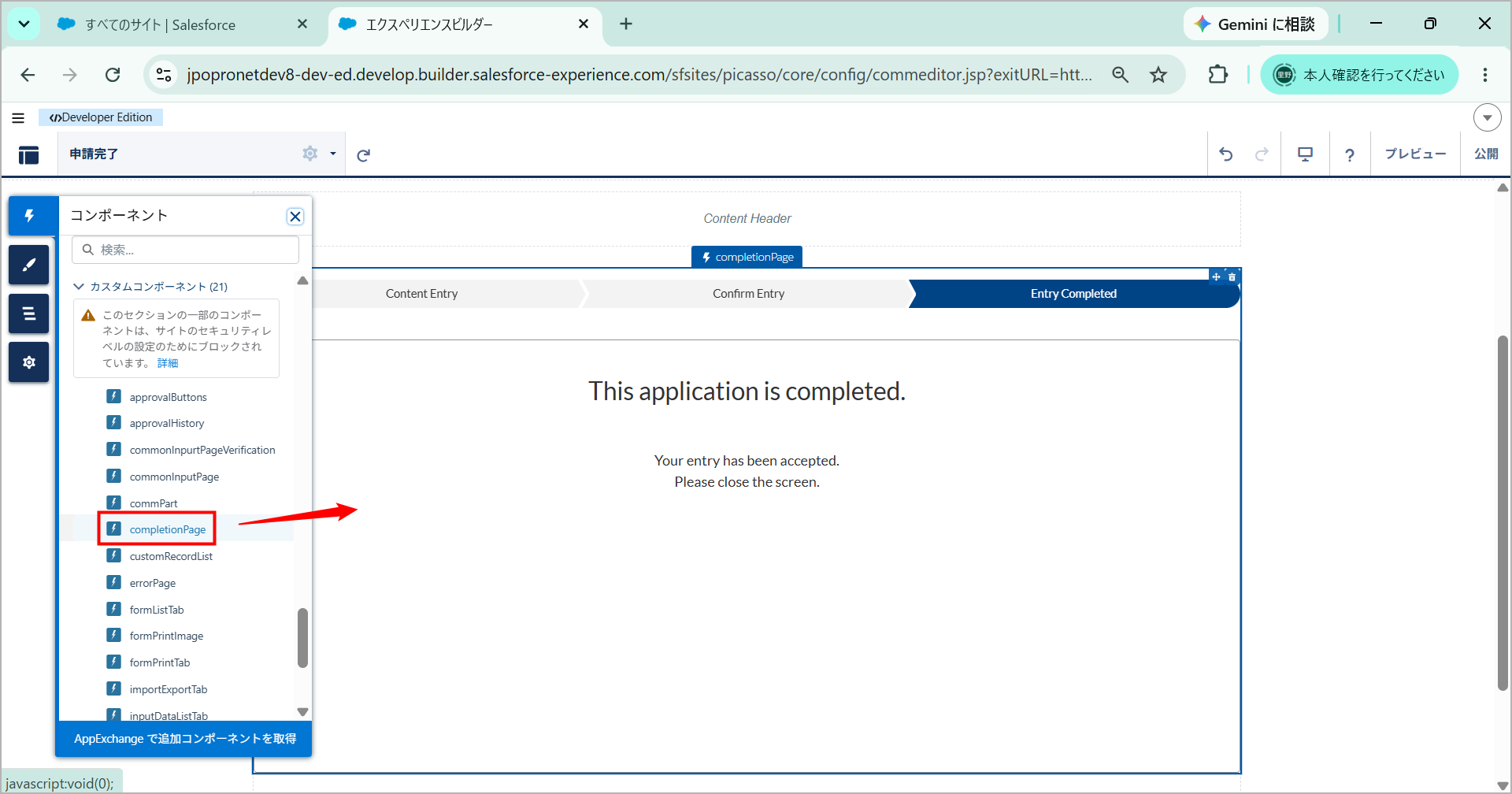1512x794 pixels.
Task: Switch the desktop view mode
Action: pos(1305,154)
